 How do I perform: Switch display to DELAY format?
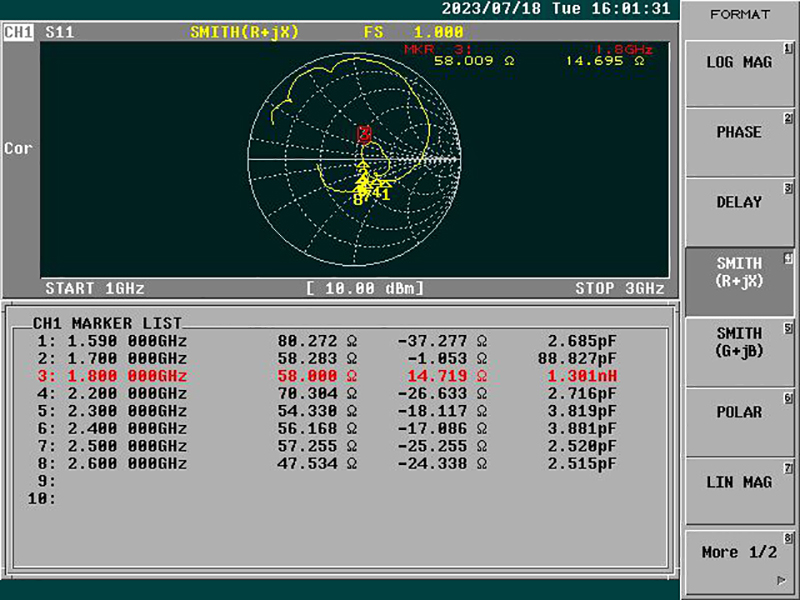click(x=739, y=213)
